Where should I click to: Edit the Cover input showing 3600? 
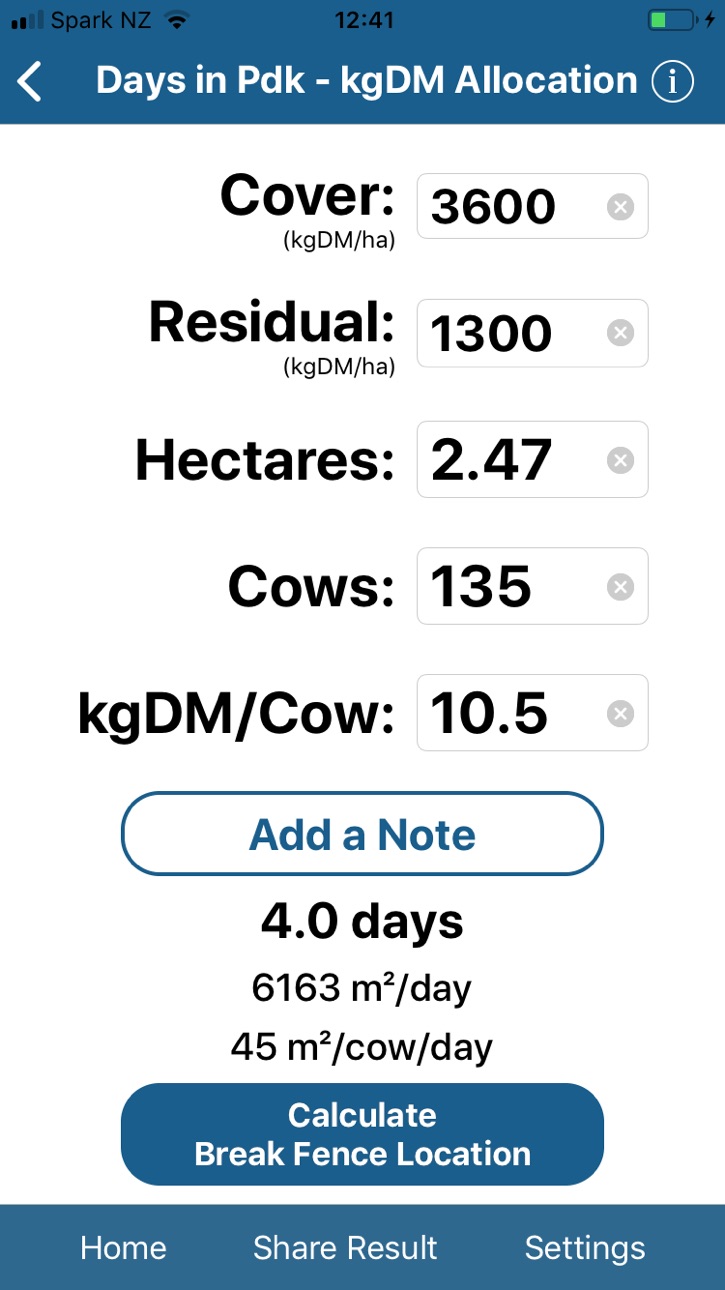click(532, 207)
